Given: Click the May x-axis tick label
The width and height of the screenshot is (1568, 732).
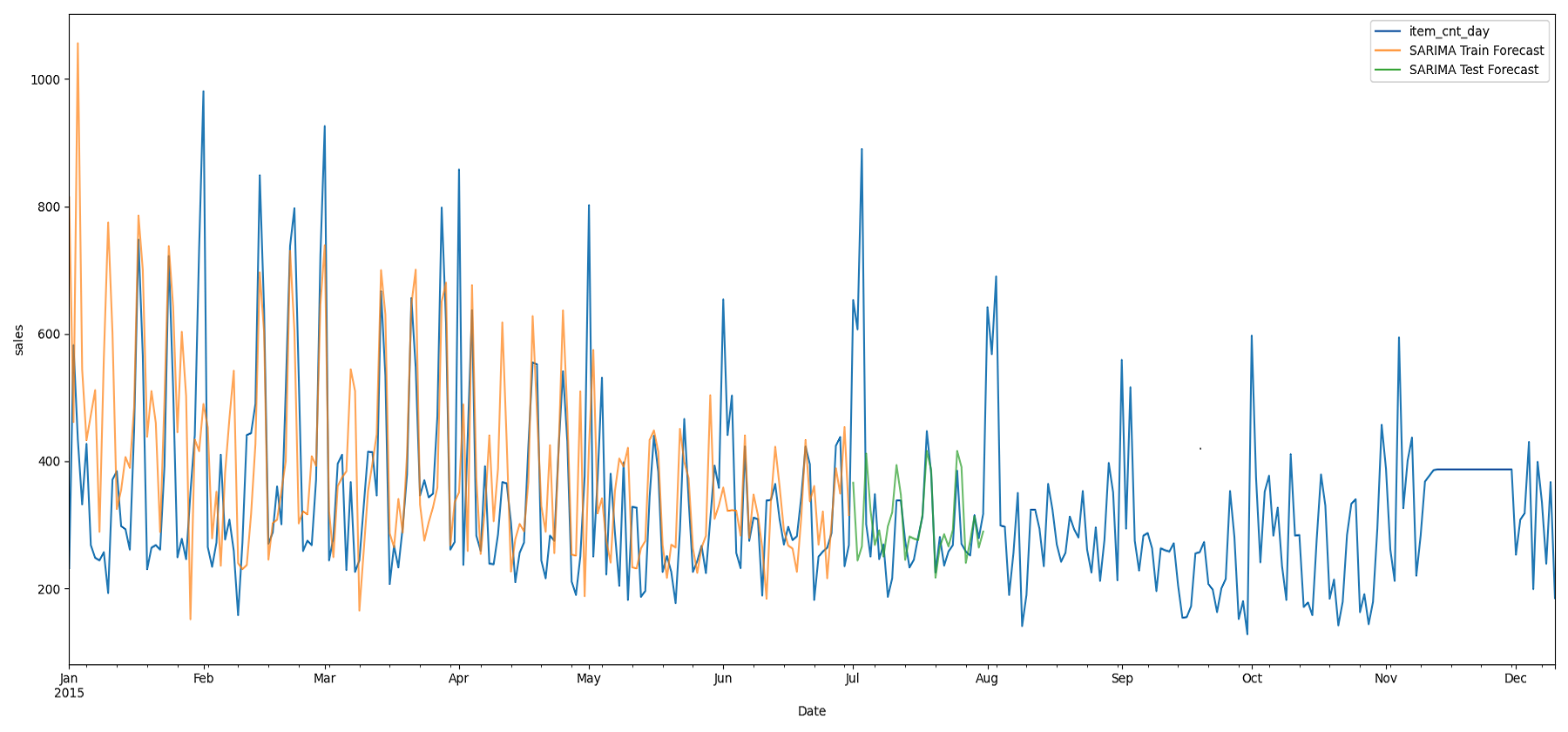Looking at the screenshot, I should [x=589, y=679].
